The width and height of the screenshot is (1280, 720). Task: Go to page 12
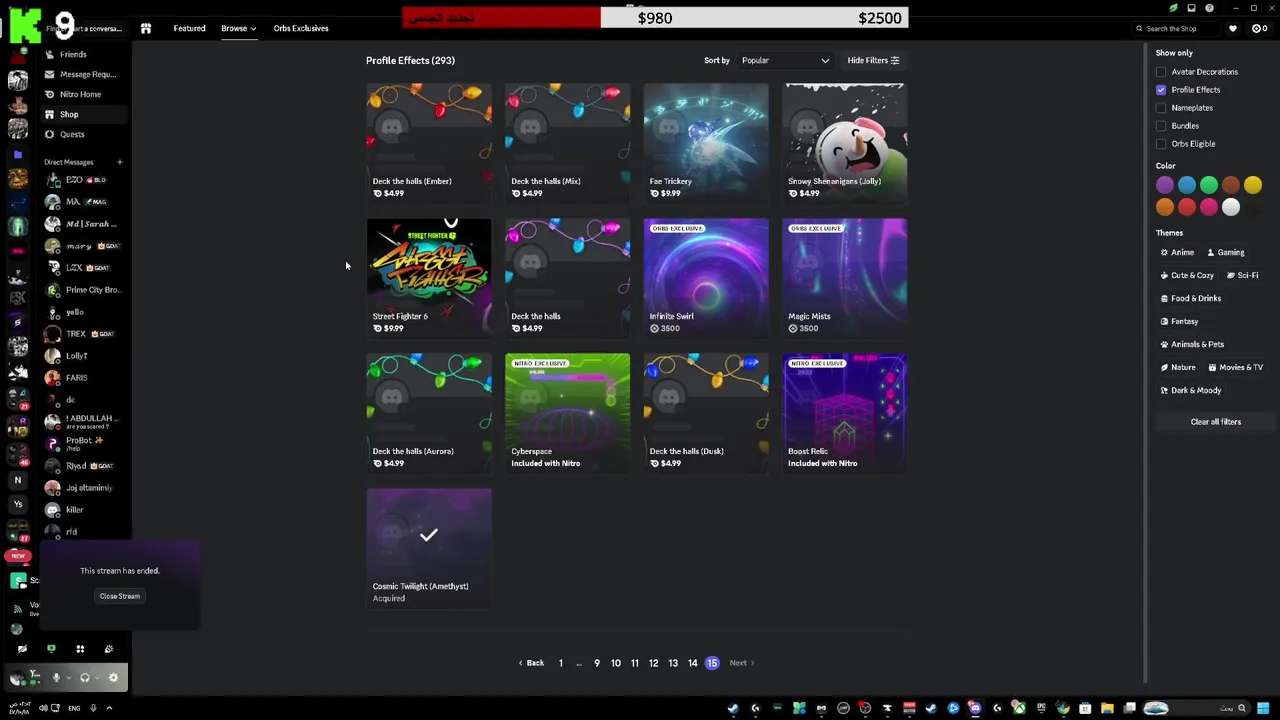[653, 663]
